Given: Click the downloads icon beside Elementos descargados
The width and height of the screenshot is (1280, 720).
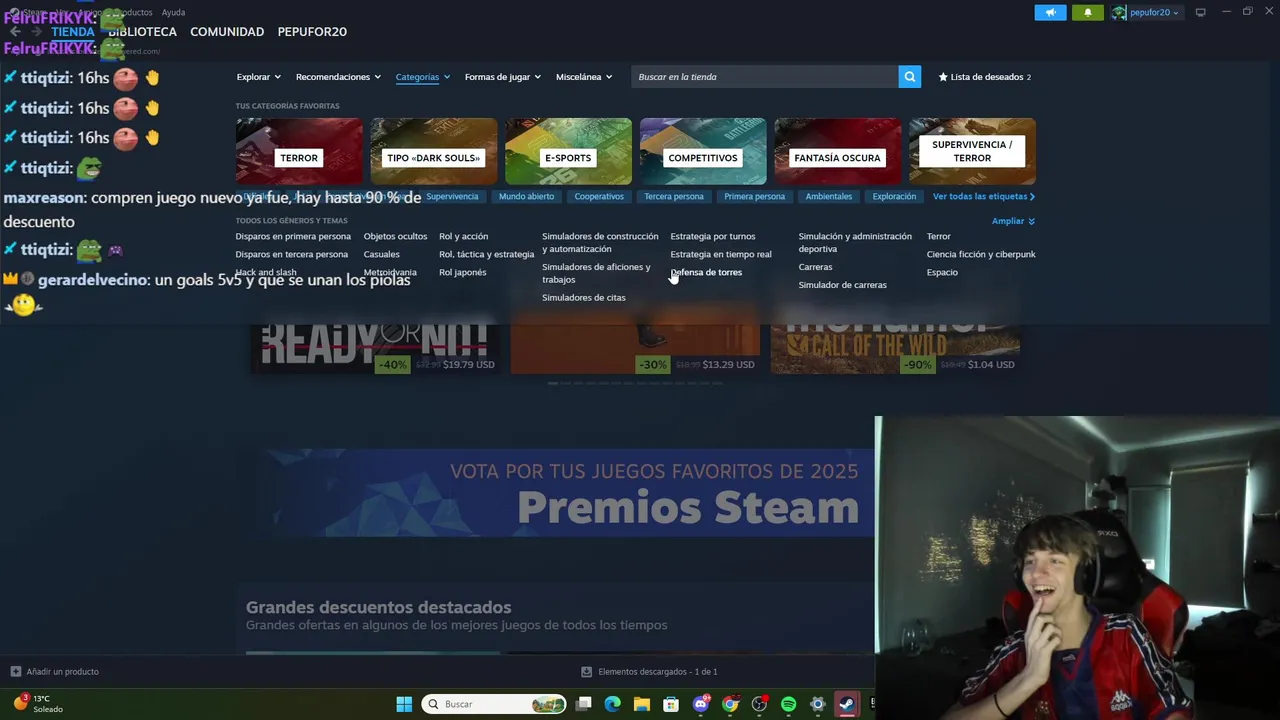Looking at the screenshot, I should pos(587,672).
